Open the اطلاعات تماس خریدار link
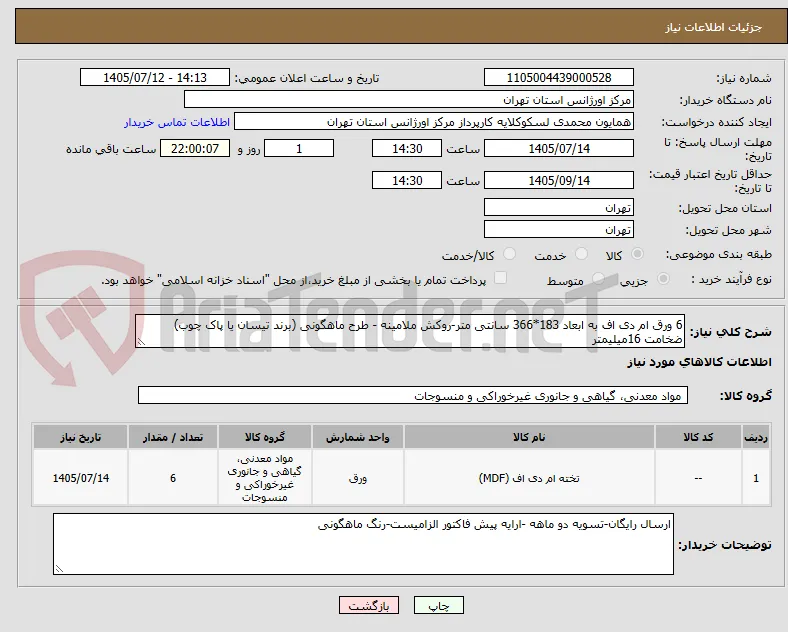Viewport: 788px width, 632px height. coord(177,123)
